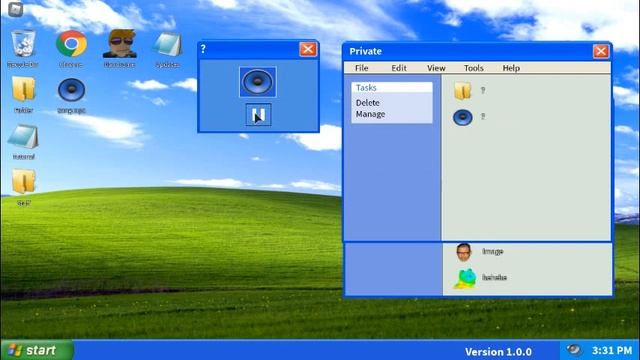Screen dimensions: 640x360
Task: Click the eye icon in the system tray
Action: (x=574, y=349)
